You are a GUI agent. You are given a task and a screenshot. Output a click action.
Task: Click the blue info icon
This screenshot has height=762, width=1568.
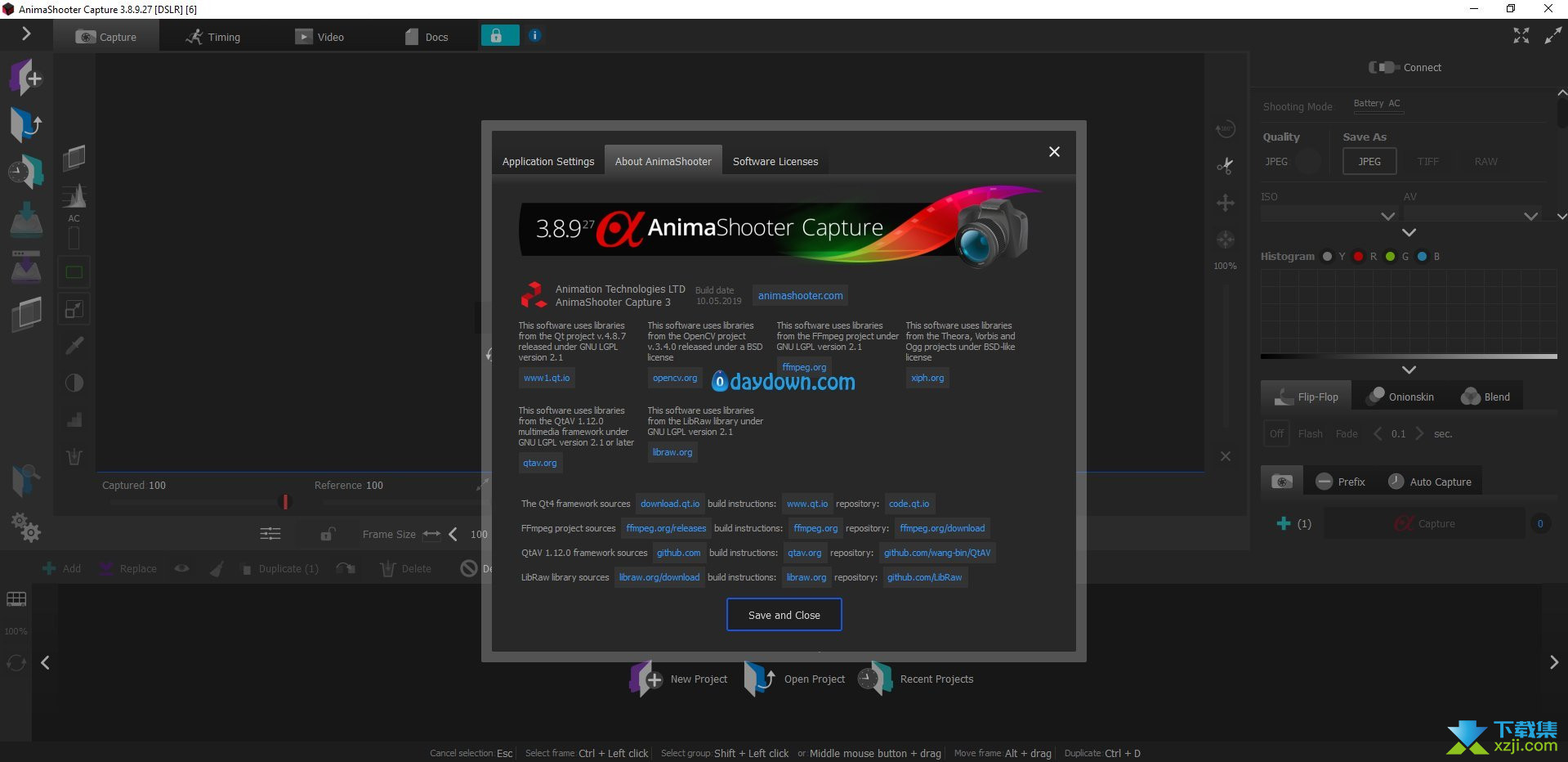coord(534,36)
